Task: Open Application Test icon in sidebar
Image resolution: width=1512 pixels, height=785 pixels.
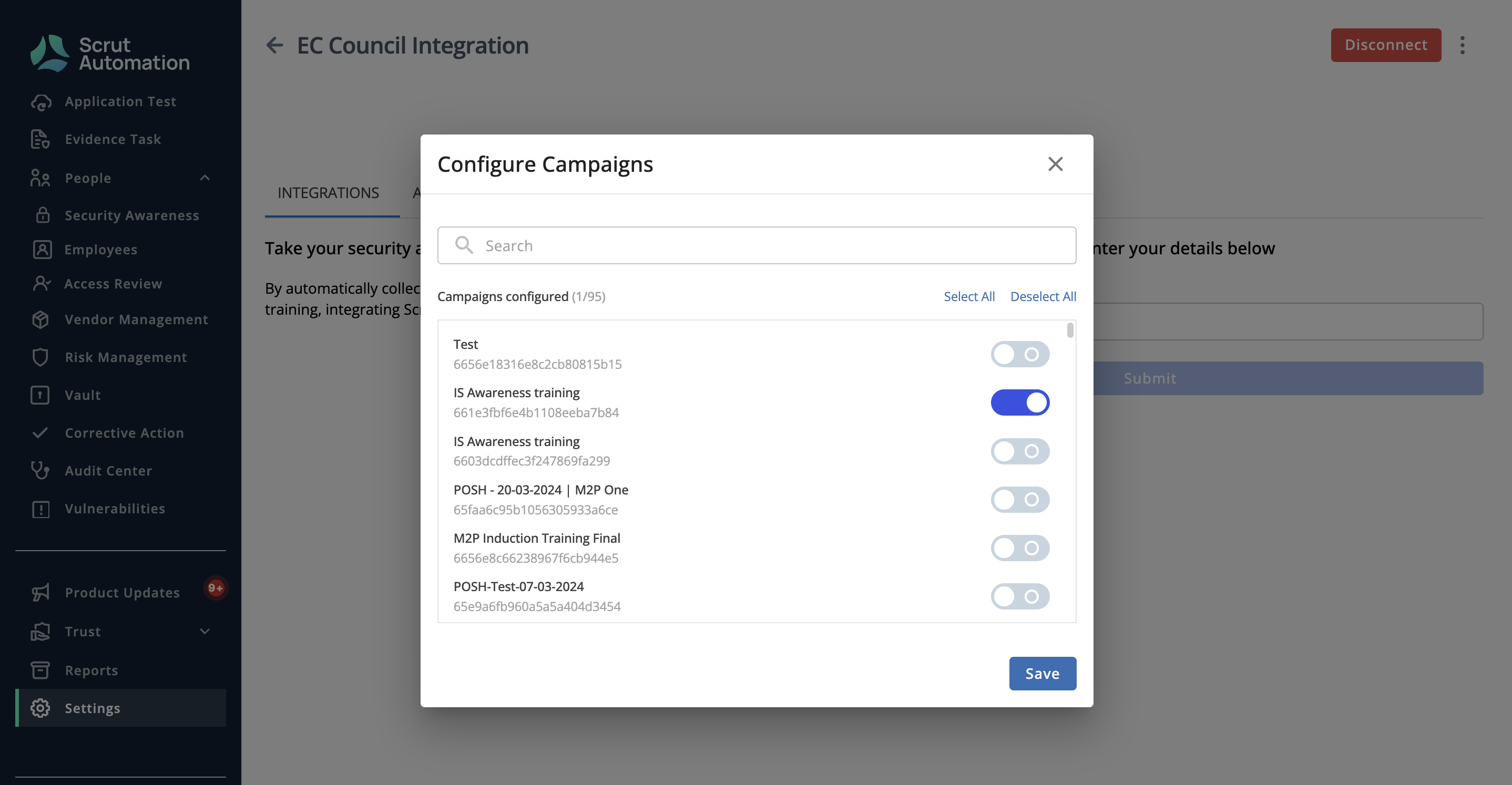Action: tap(41, 102)
